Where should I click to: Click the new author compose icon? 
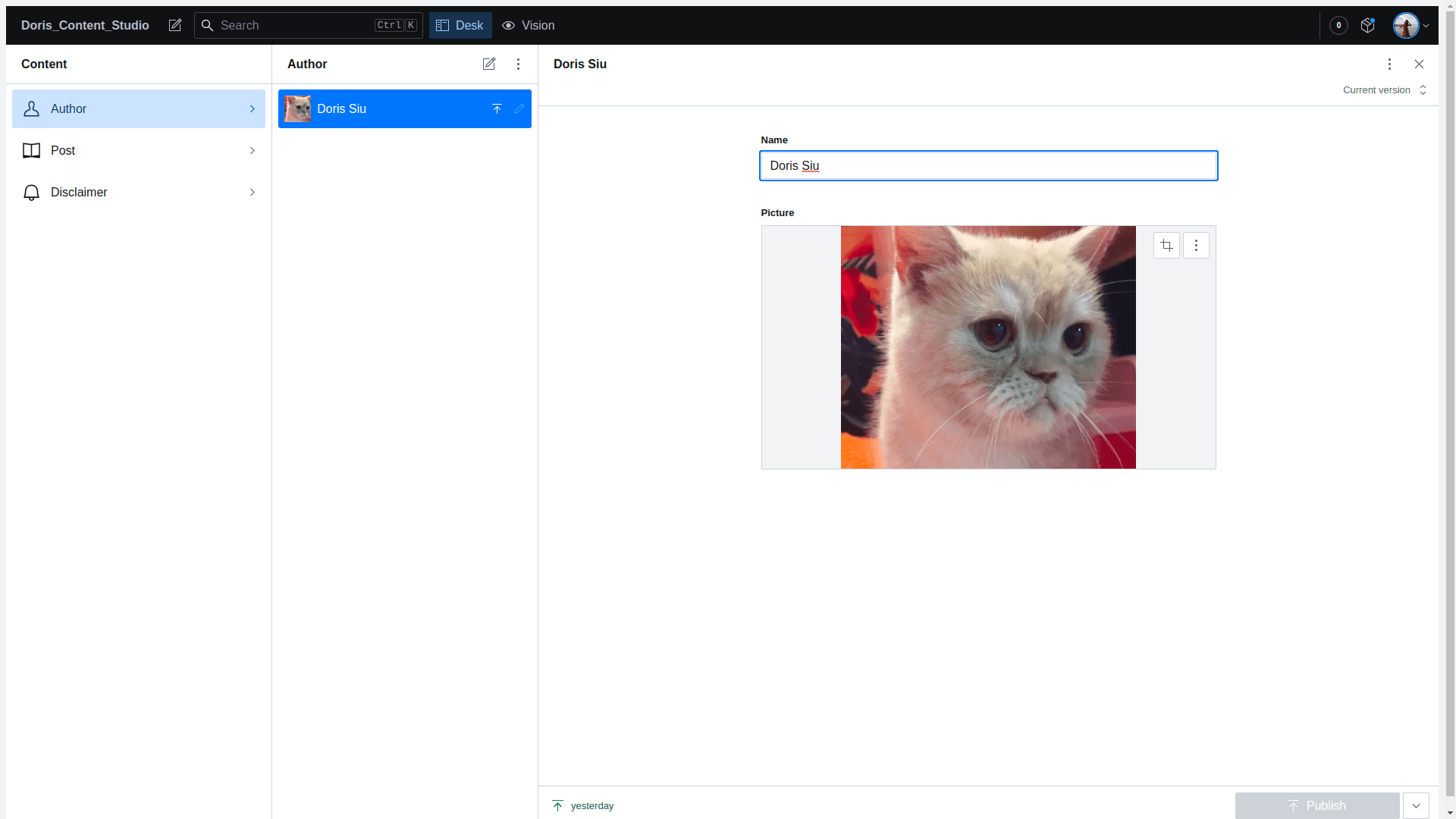tap(489, 64)
